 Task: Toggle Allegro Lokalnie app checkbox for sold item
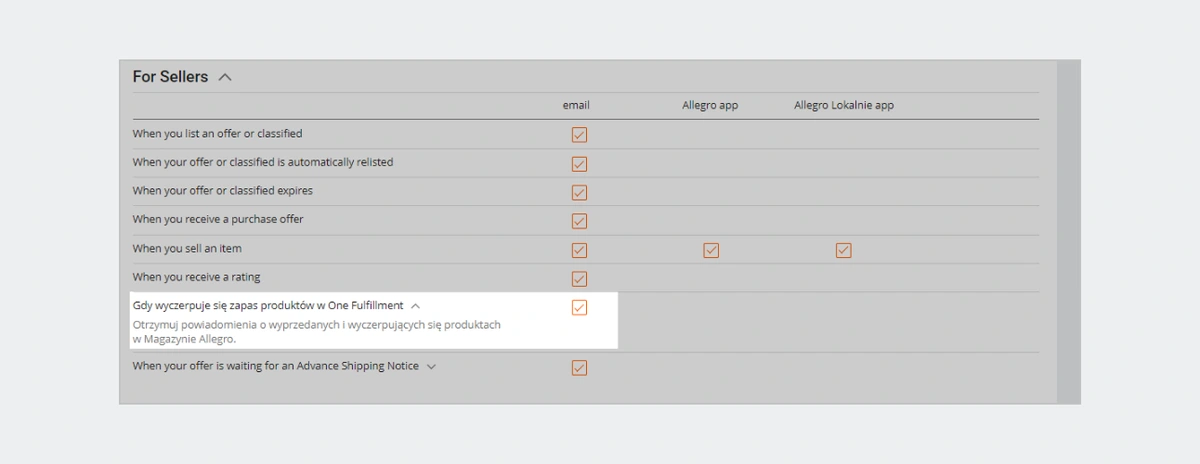(x=843, y=250)
